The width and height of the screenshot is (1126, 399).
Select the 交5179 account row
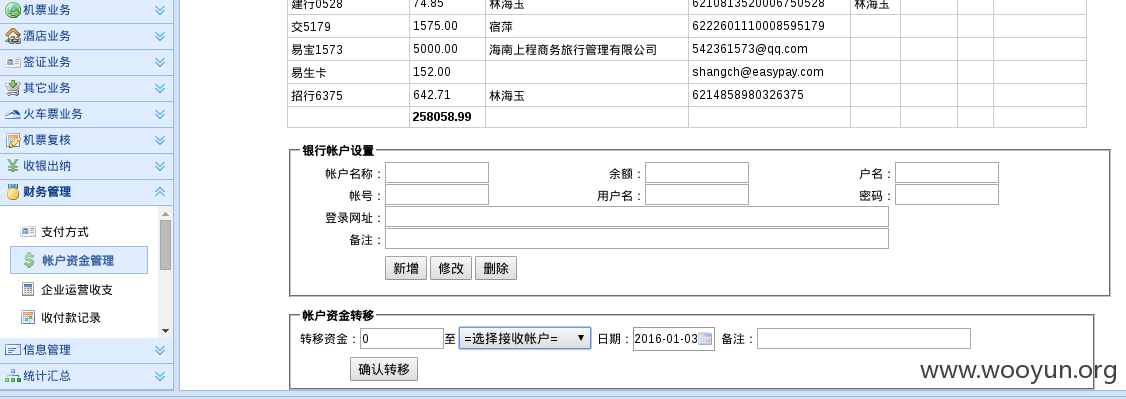pos(687,26)
